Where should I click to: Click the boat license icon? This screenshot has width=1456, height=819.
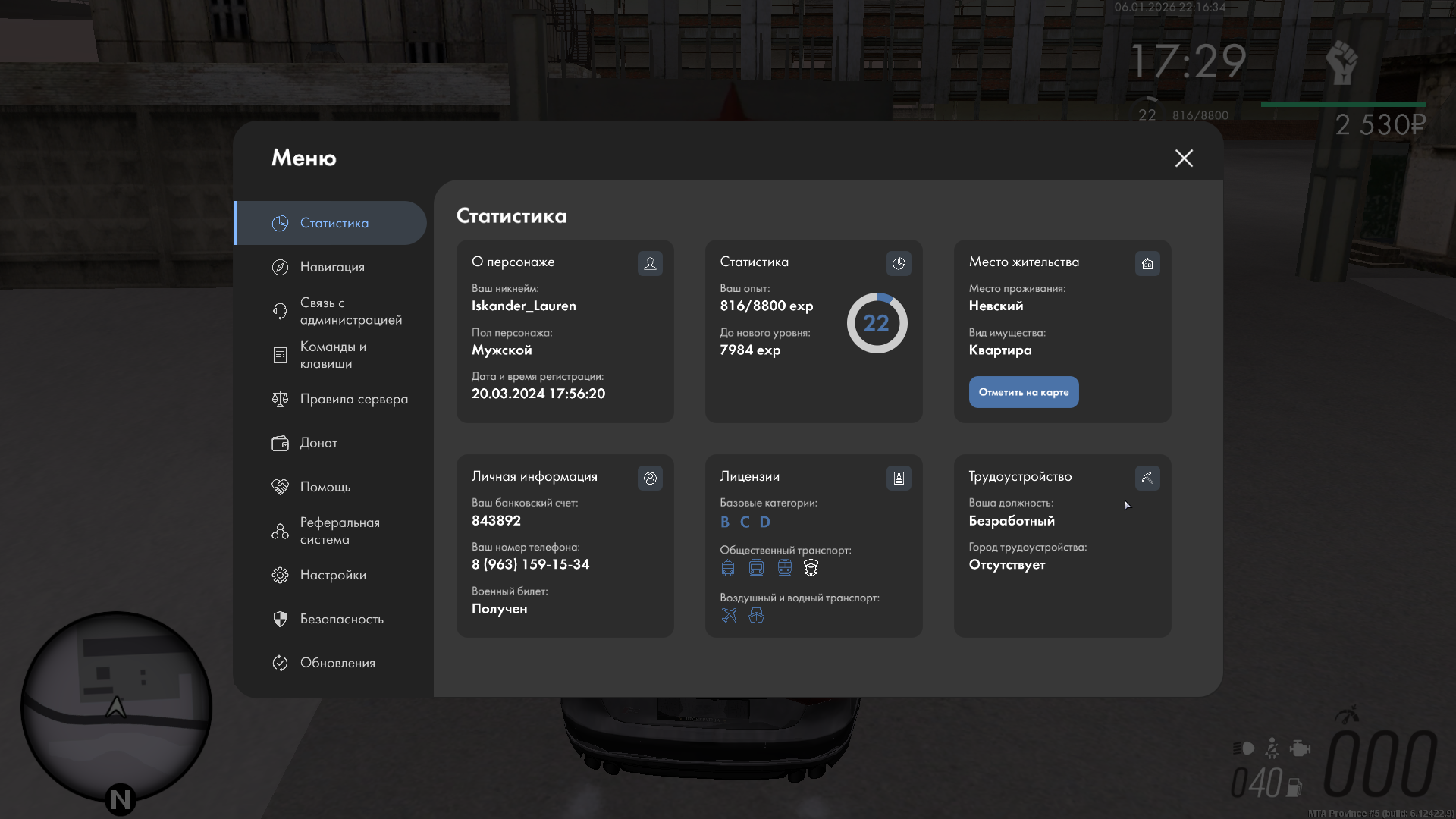pyautogui.click(x=756, y=616)
